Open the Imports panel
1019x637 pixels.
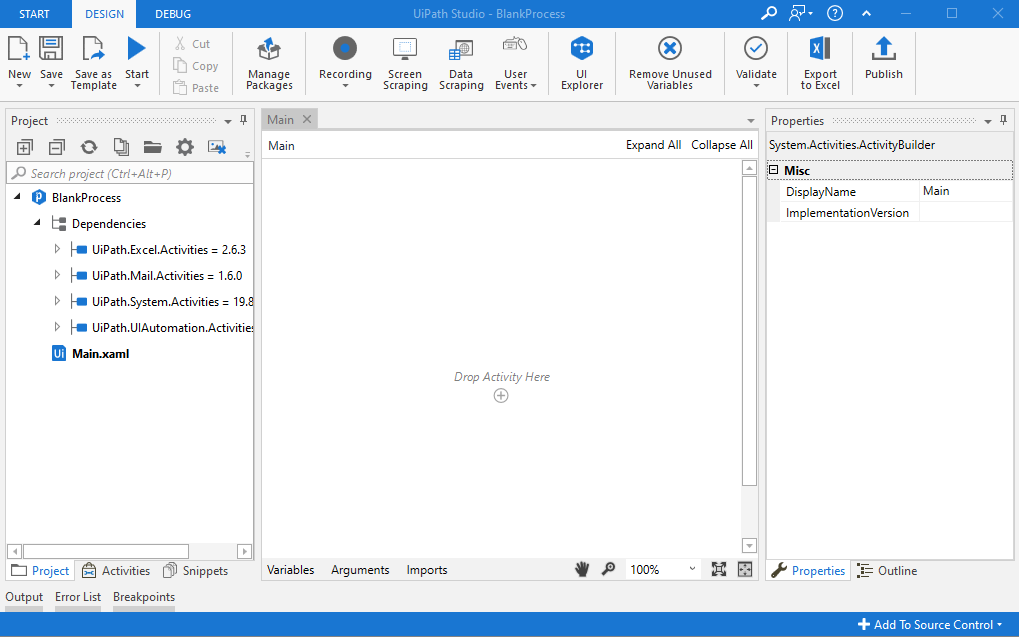[427, 570]
